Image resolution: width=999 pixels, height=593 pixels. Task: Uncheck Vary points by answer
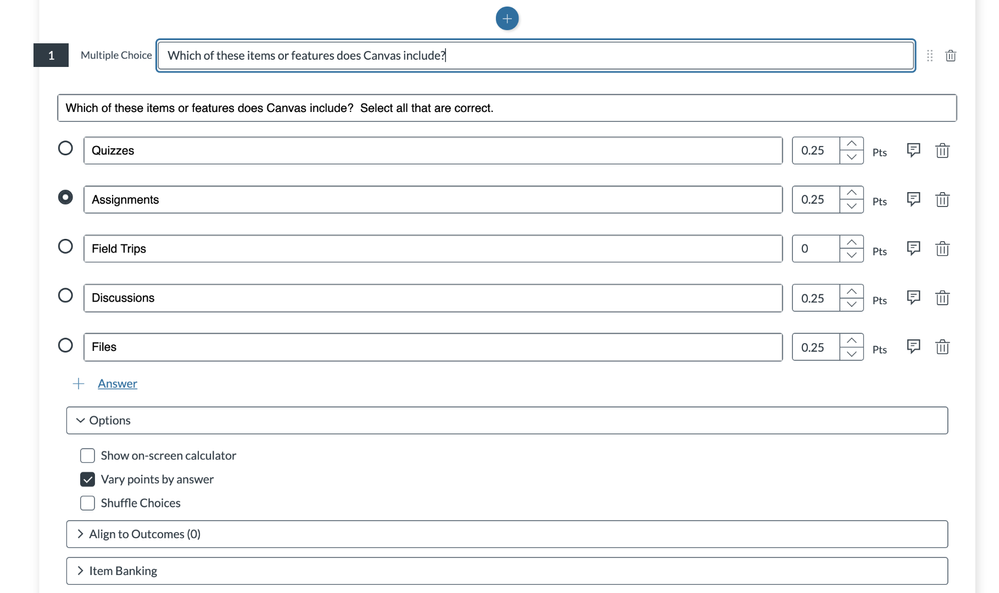[x=87, y=479]
